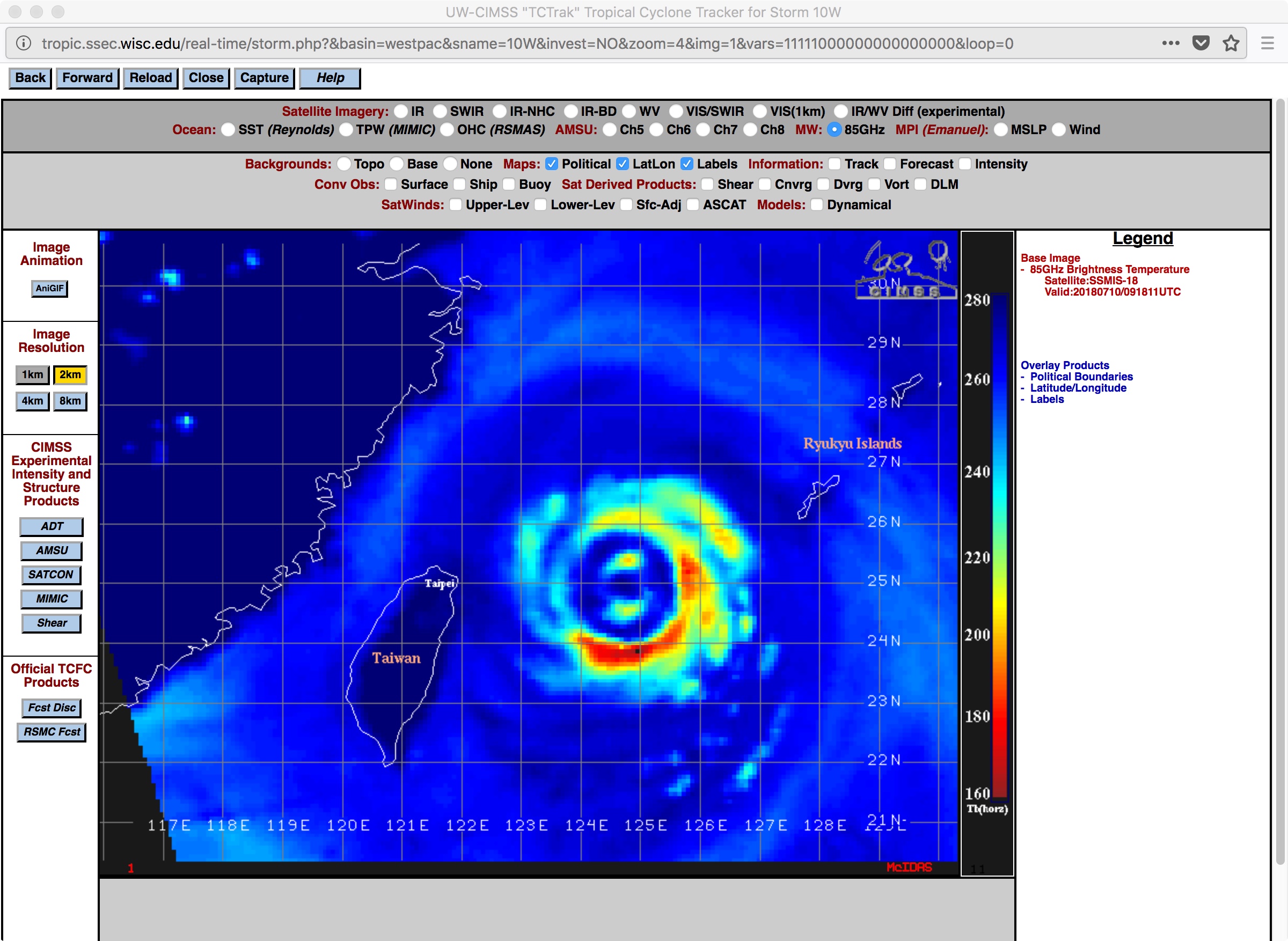Open the Fcst Disc product
1288x941 pixels.
pos(52,709)
